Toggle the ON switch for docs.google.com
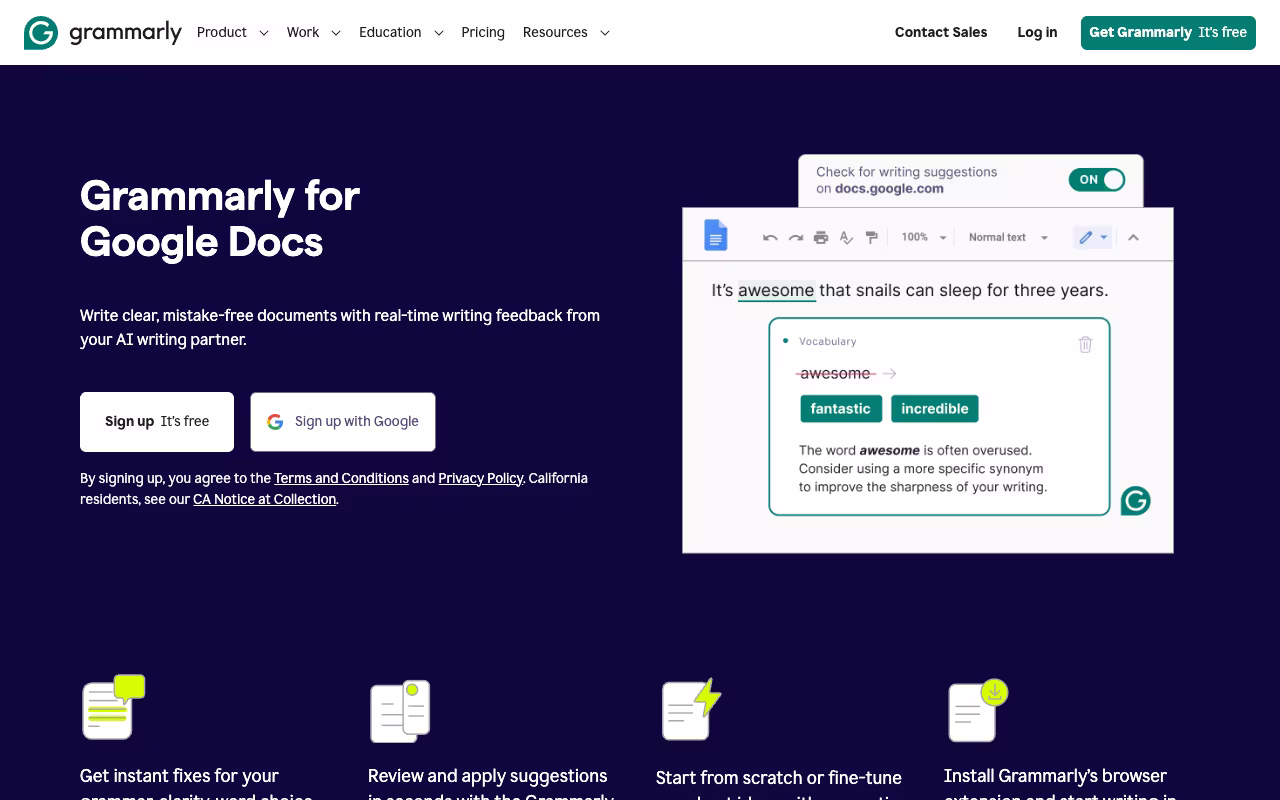Viewport: 1280px width, 800px height. click(1097, 180)
